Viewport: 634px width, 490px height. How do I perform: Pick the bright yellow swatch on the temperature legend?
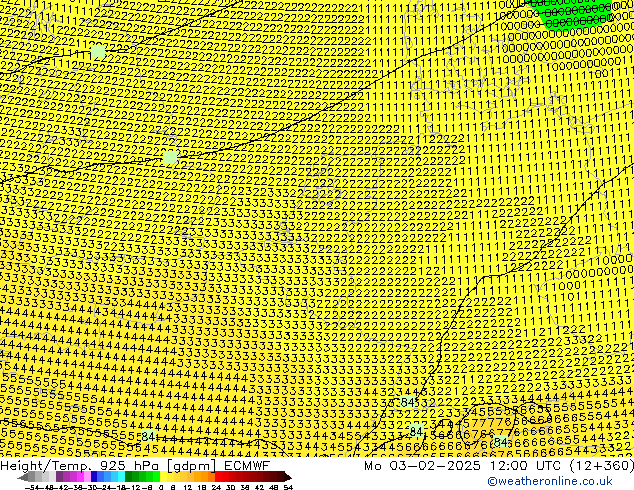click(x=163, y=477)
